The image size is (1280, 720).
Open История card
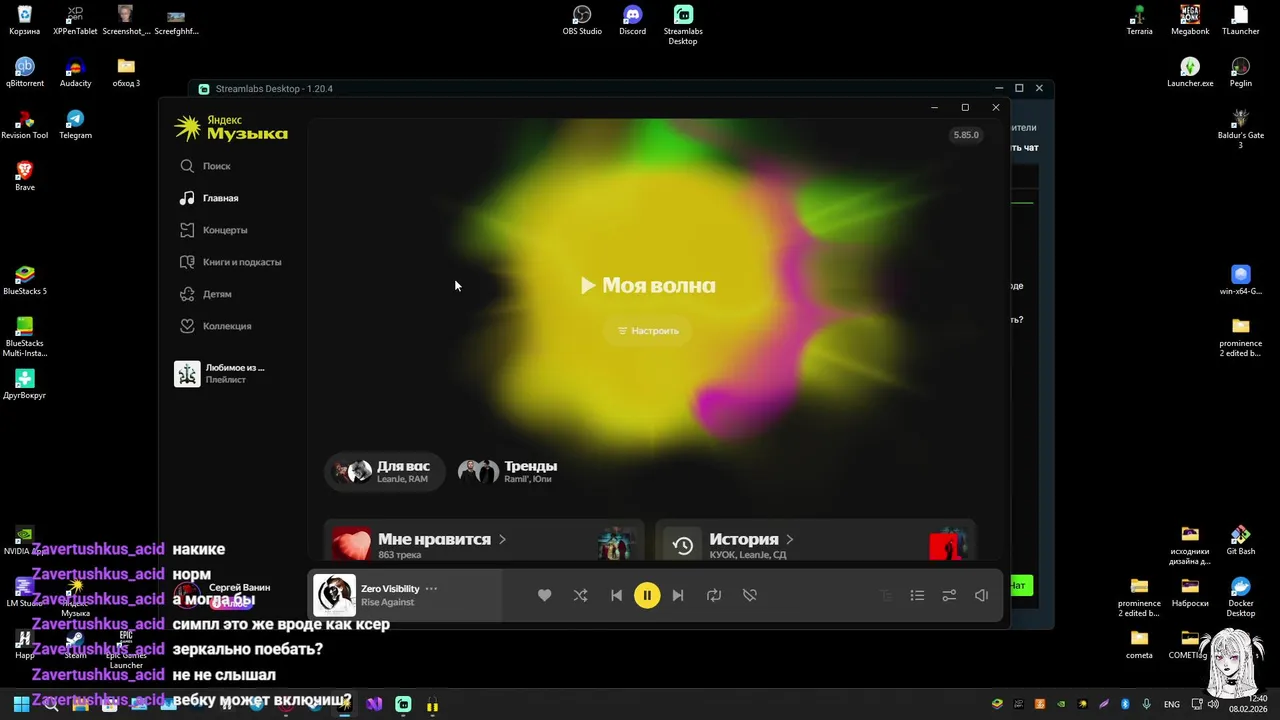coord(814,541)
